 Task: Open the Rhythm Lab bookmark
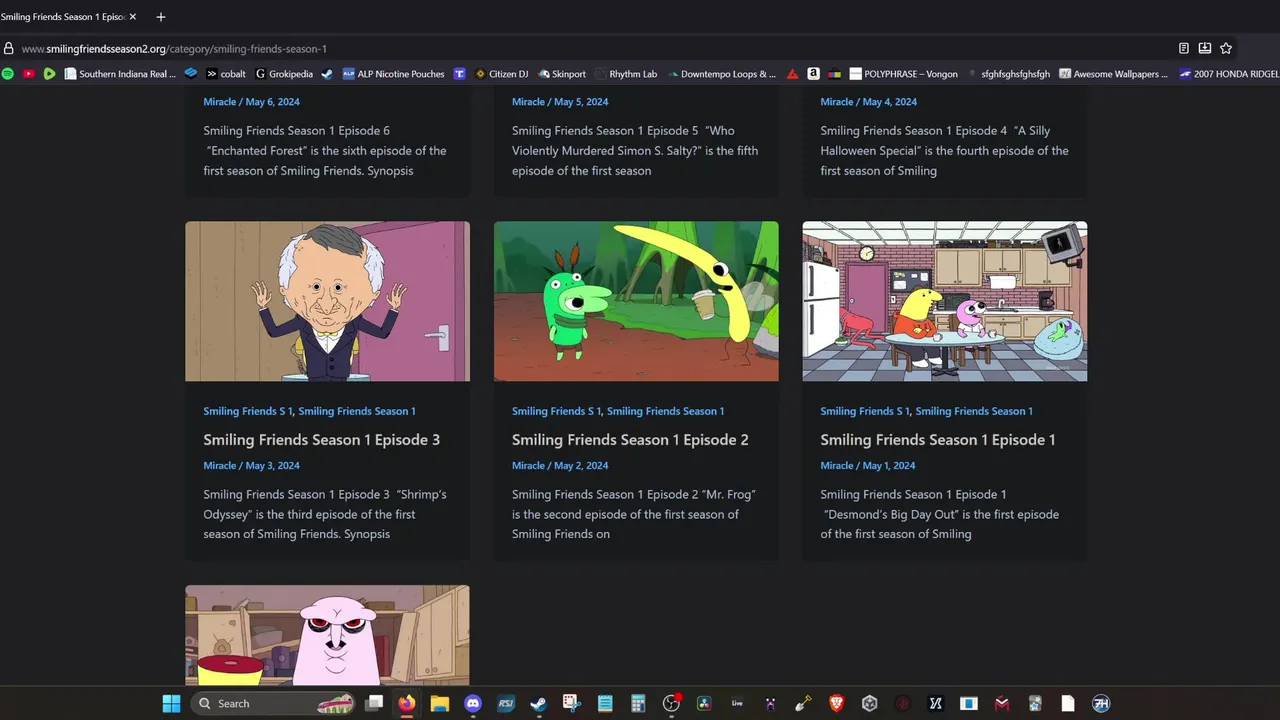point(626,74)
